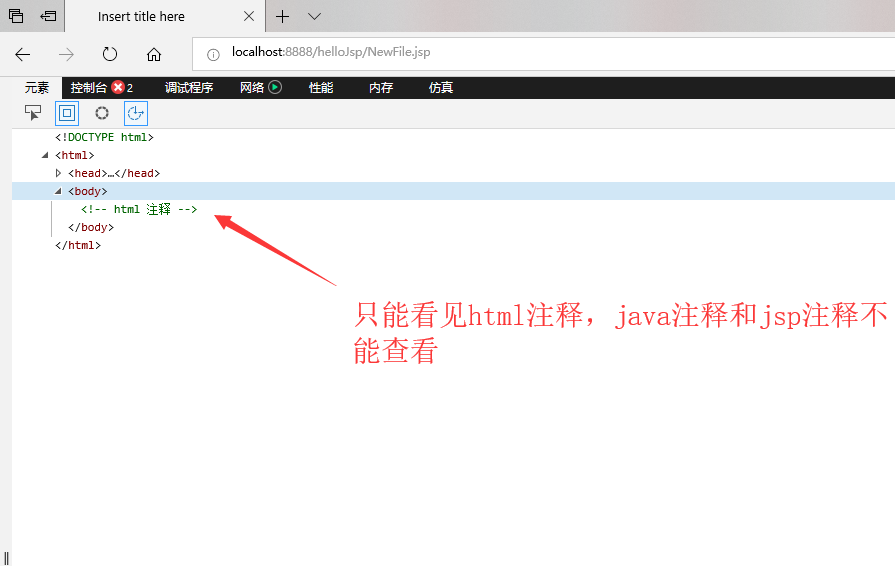Collapse the html node
Image resolution: width=895 pixels, height=566 pixels.
coord(45,155)
